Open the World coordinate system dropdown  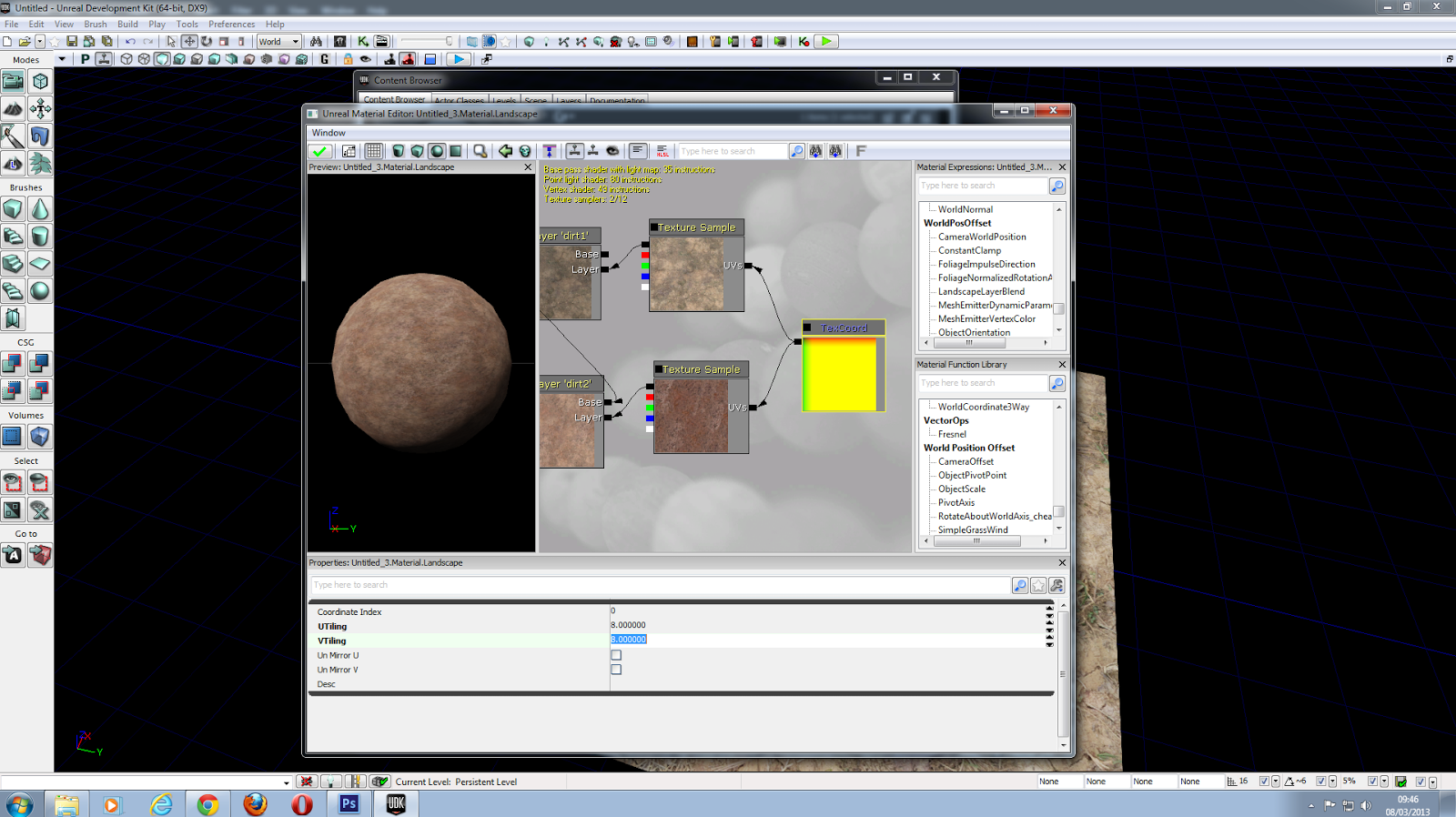pyautogui.click(x=278, y=41)
